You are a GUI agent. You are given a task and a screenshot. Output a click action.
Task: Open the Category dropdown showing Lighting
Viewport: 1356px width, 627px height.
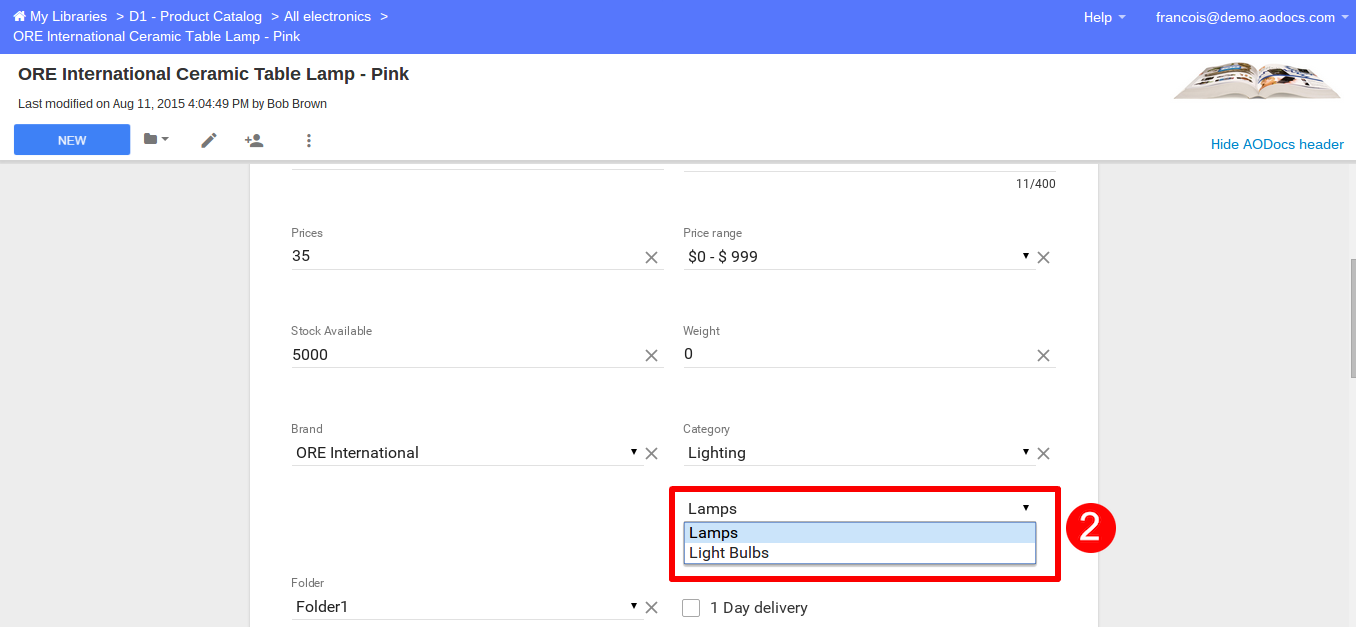pyautogui.click(x=859, y=453)
